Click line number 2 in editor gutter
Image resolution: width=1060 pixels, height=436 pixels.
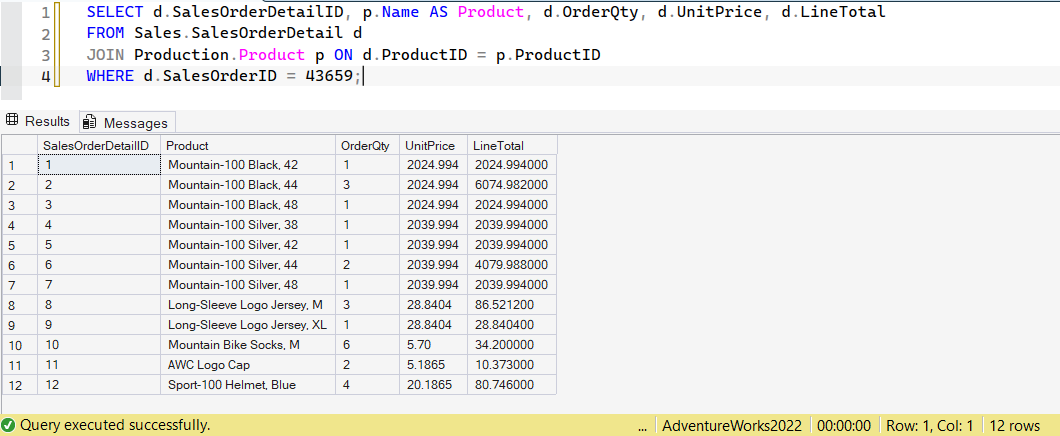click(x=45, y=34)
